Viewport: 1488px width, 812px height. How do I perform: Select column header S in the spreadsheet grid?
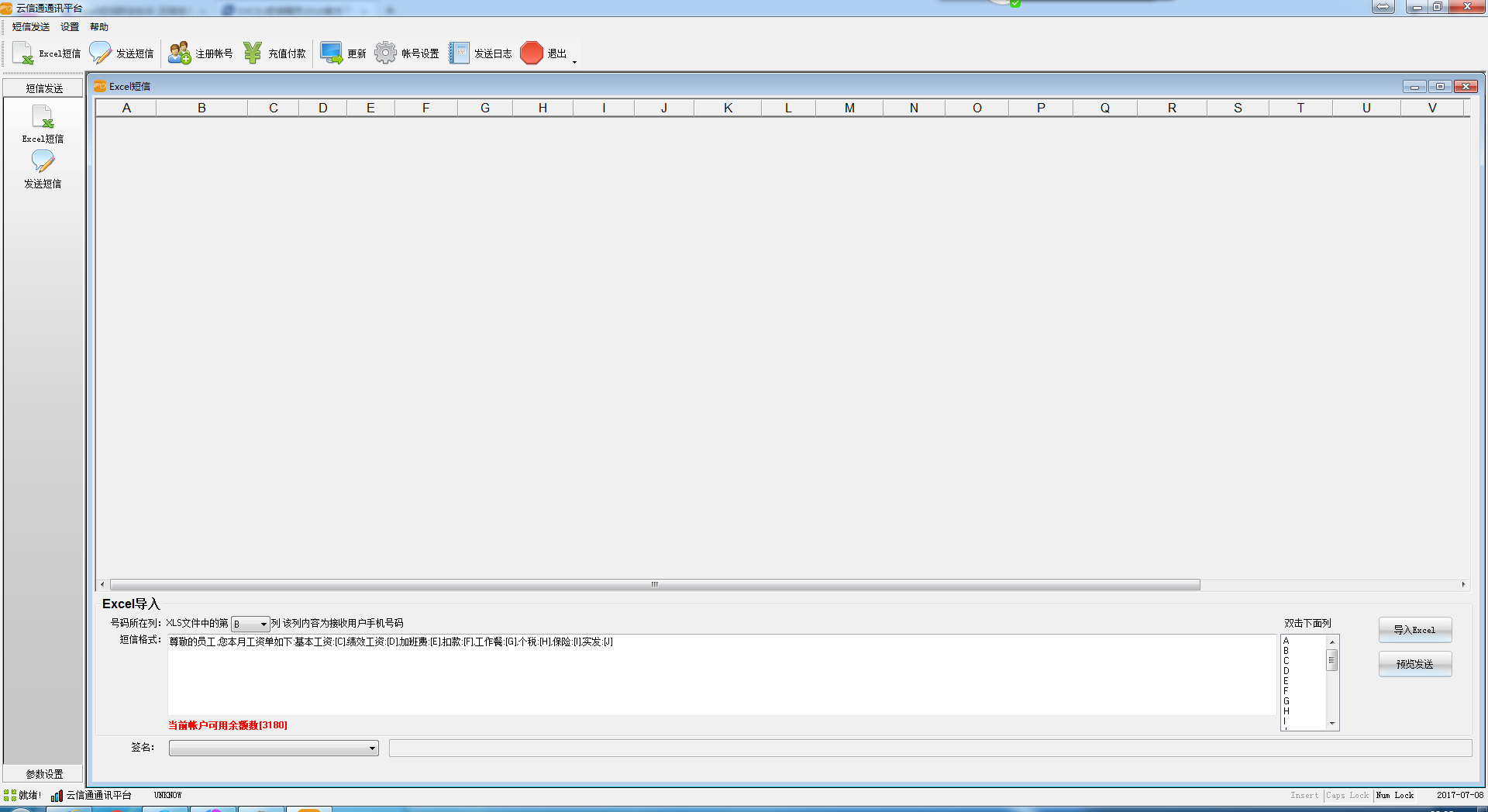1238,108
